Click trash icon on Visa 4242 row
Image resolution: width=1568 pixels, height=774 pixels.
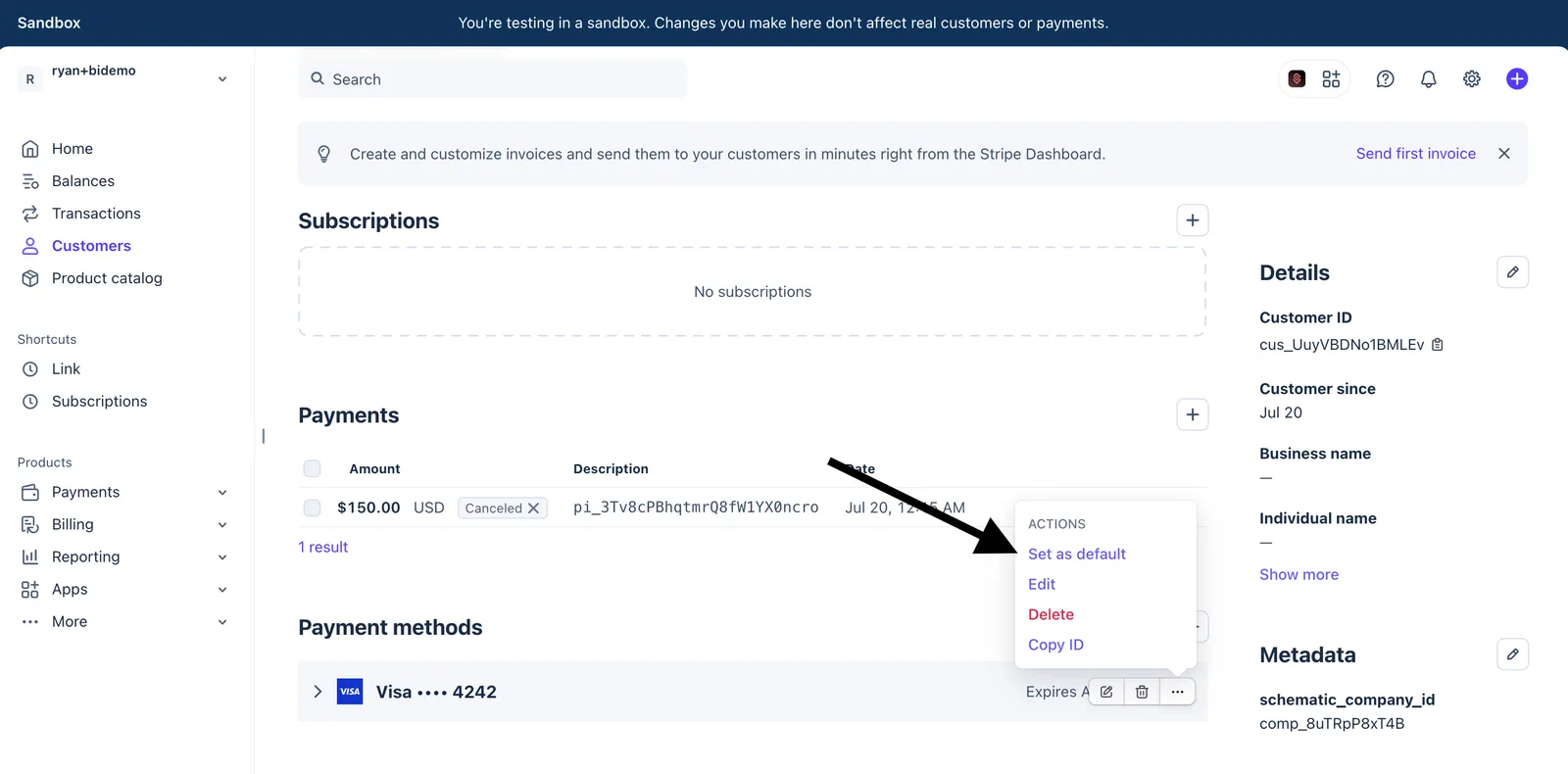click(x=1142, y=692)
